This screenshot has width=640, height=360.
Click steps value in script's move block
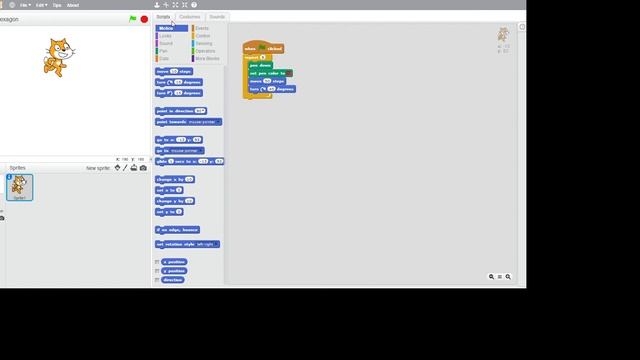click(267, 81)
